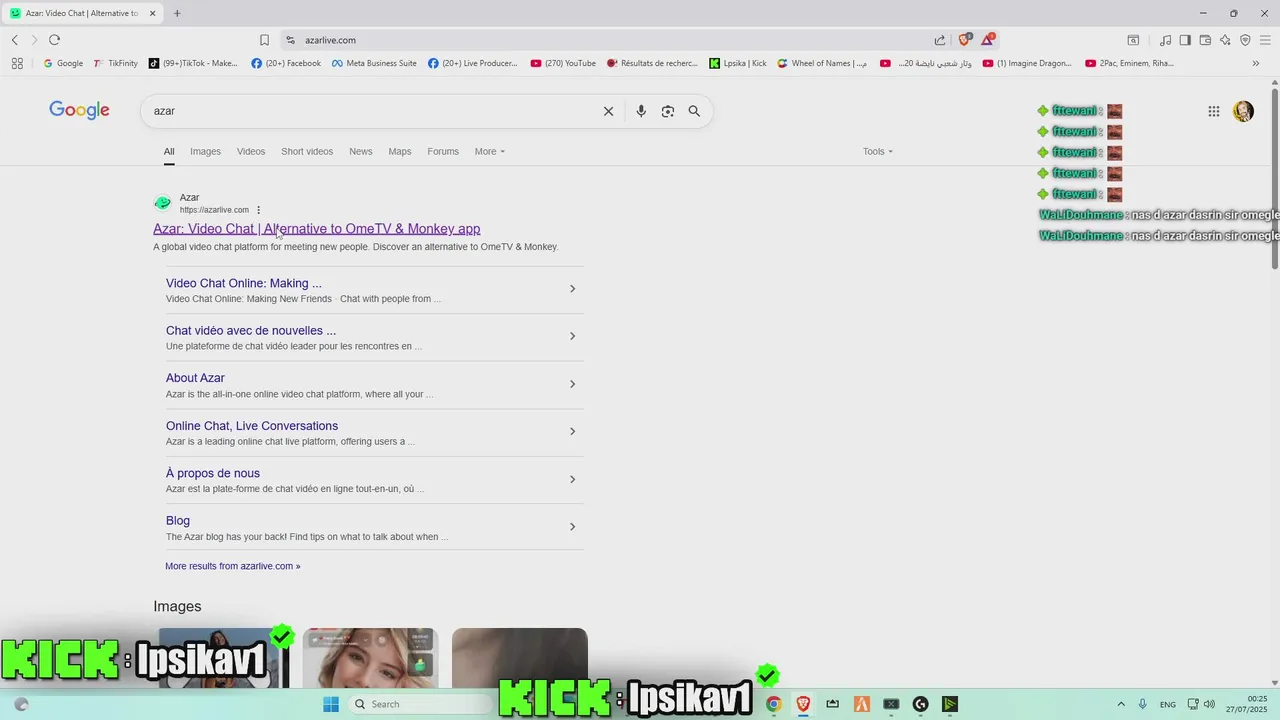The width and height of the screenshot is (1280, 720).
Task: Open the Meta Business Suite bookmark
Action: [374, 63]
